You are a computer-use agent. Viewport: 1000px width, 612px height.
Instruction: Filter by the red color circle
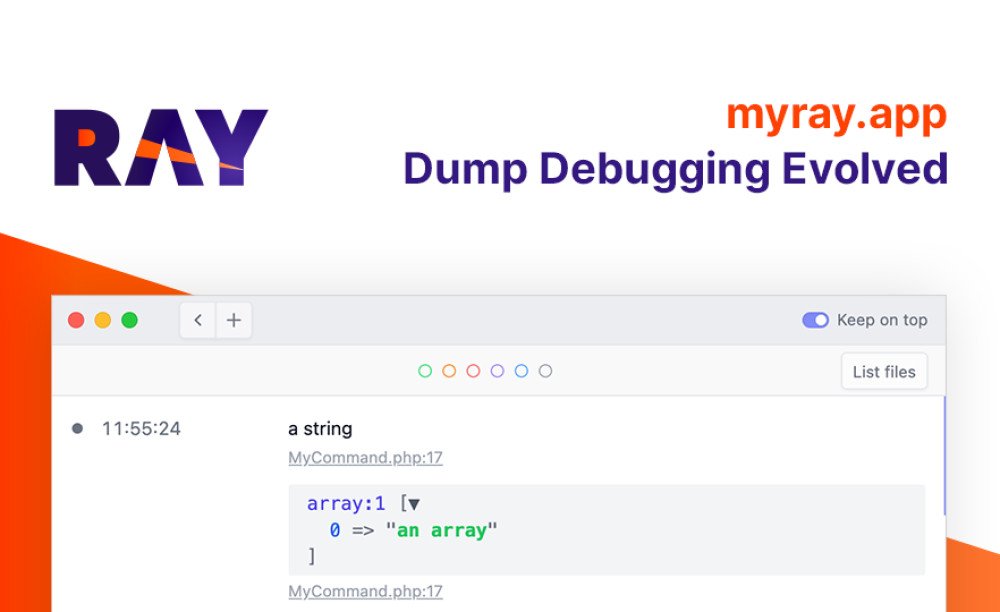click(473, 371)
